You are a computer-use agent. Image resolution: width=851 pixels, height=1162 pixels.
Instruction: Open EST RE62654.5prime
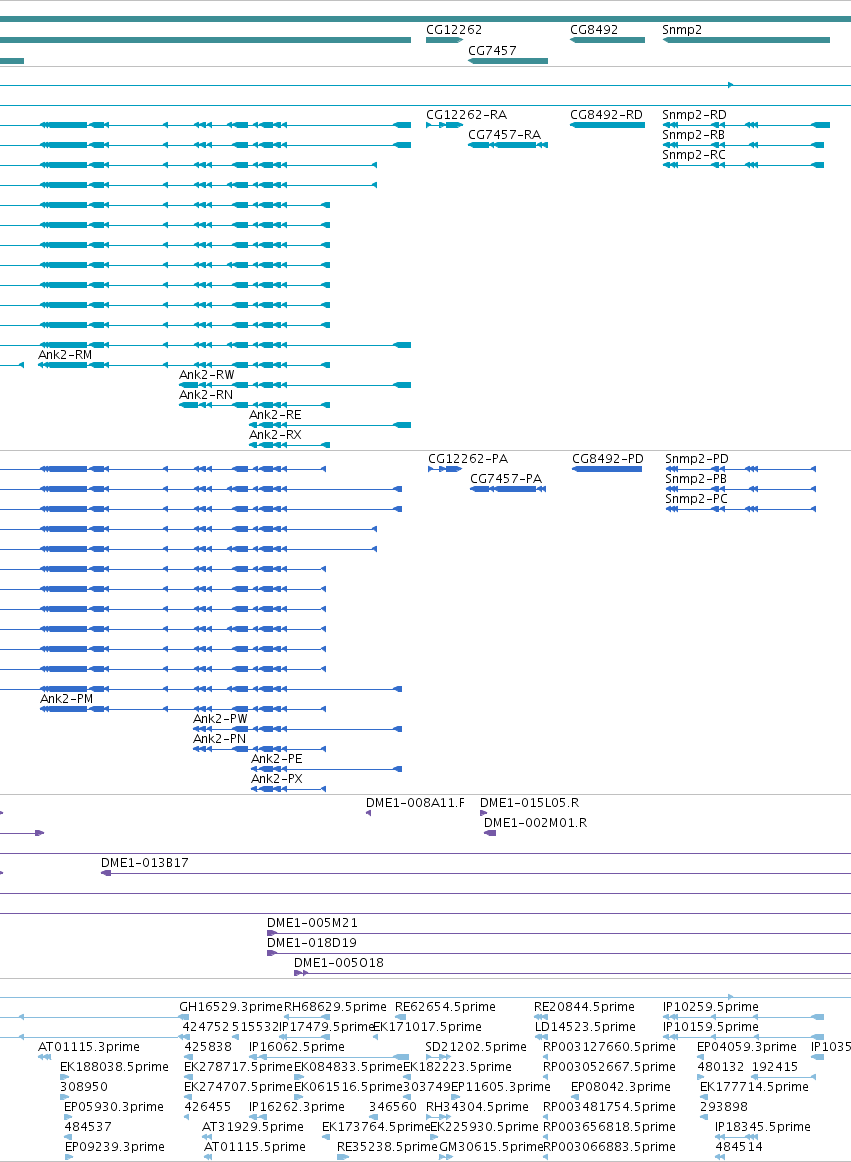(x=446, y=1006)
